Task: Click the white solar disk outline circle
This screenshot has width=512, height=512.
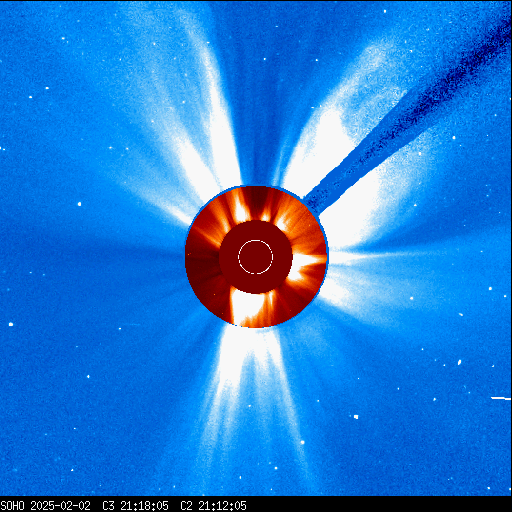Action: (256, 257)
